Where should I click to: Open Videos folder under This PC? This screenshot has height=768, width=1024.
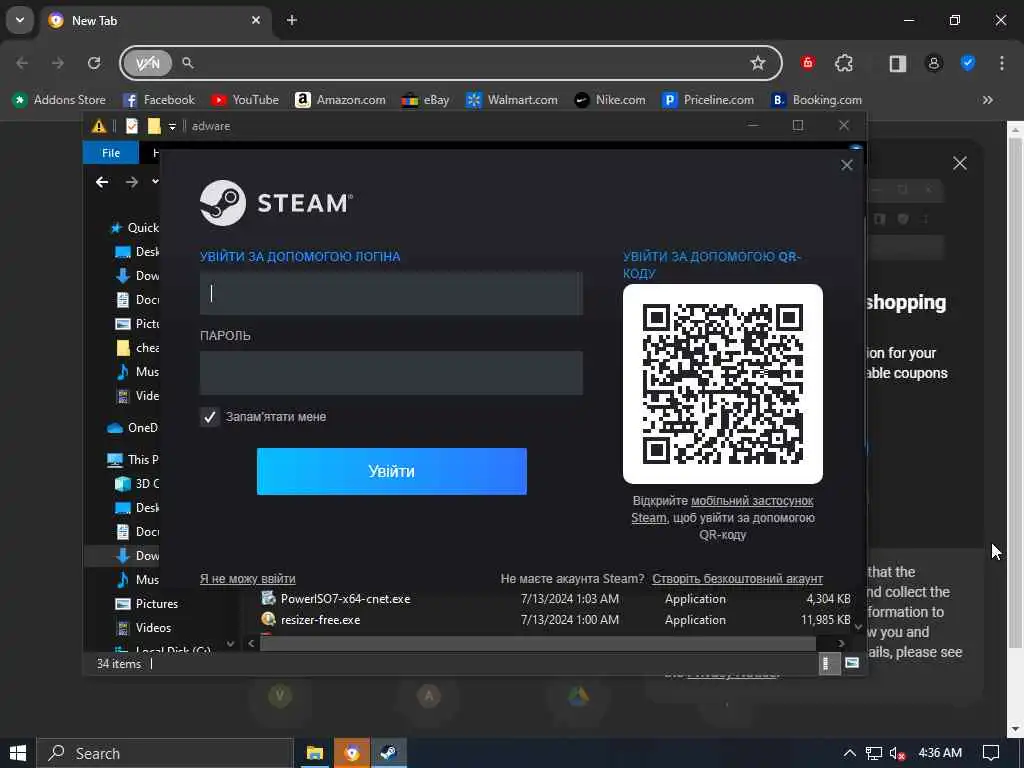(x=143, y=628)
